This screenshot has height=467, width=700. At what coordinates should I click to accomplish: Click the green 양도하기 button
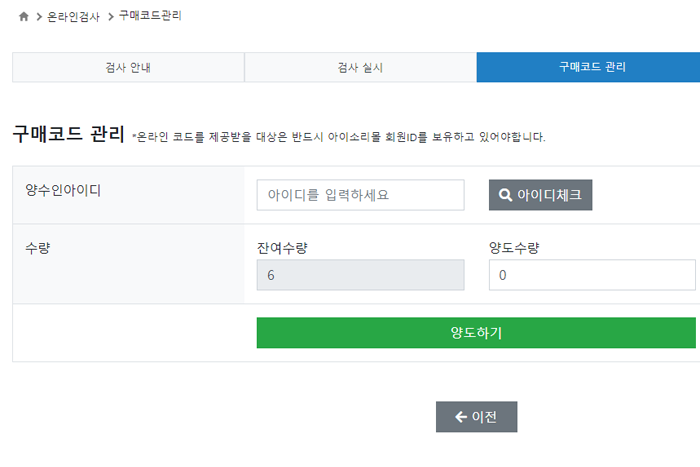click(476, 333)
